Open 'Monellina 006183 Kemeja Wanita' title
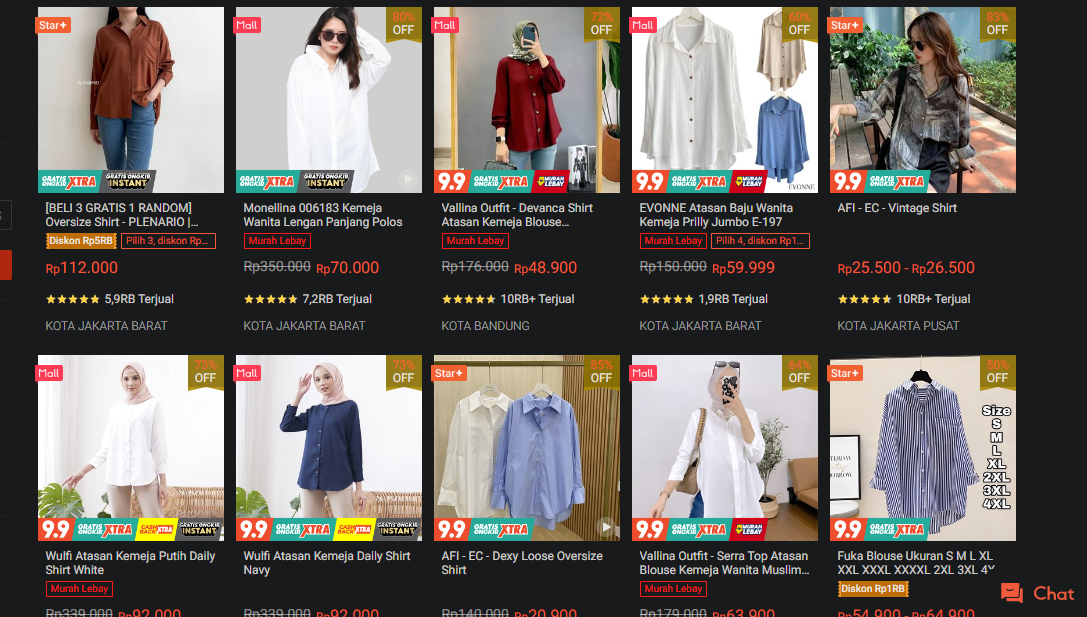Image resolution: width=1087 pixels, height=617 pixels. (323, 215)
